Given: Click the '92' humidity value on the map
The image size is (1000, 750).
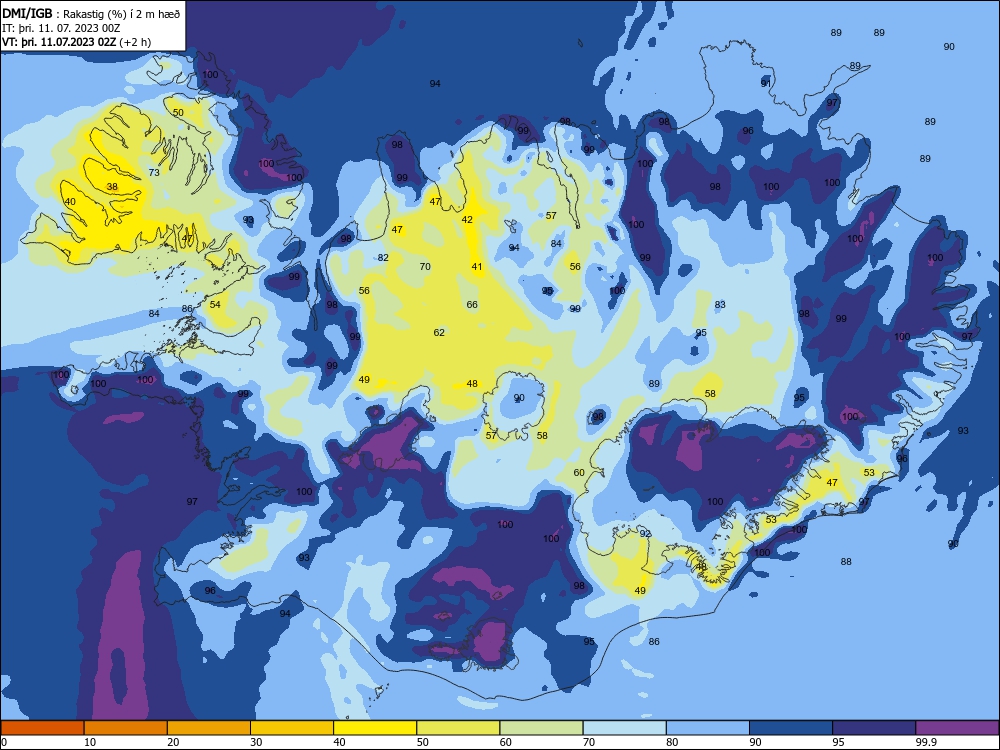Looking at the screenshot, I should (x=645, y=534).
